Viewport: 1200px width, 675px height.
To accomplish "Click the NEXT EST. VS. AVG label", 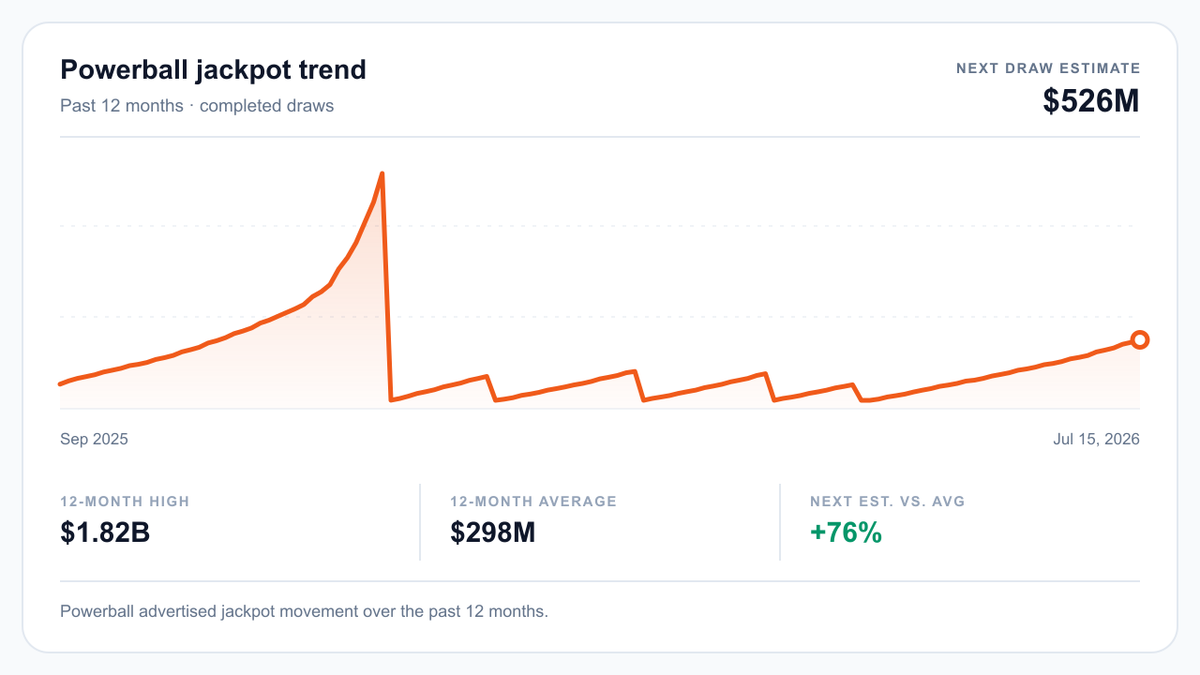I will [x=888, y=501].
